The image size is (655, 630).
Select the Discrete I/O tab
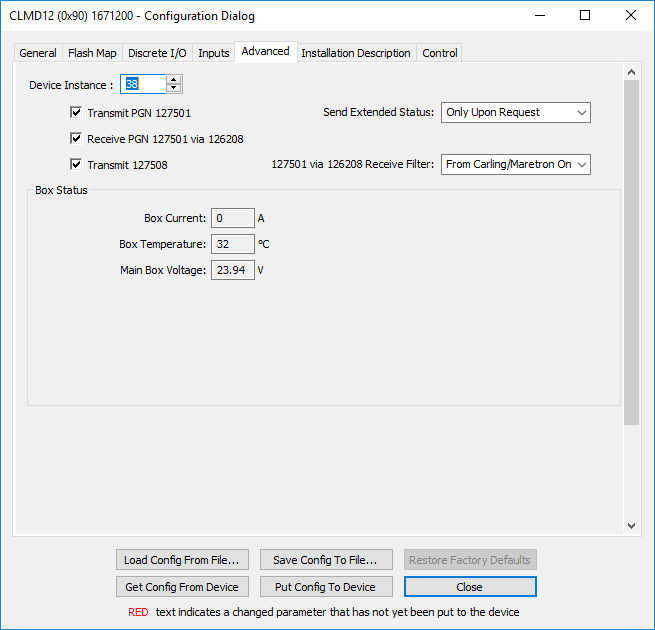pyautogui.click(x=157, y=53)
